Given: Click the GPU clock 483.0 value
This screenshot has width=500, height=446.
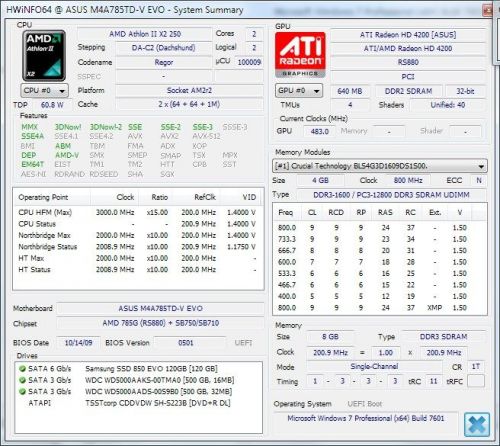Looking at the screenshot, I should (320, 131).
